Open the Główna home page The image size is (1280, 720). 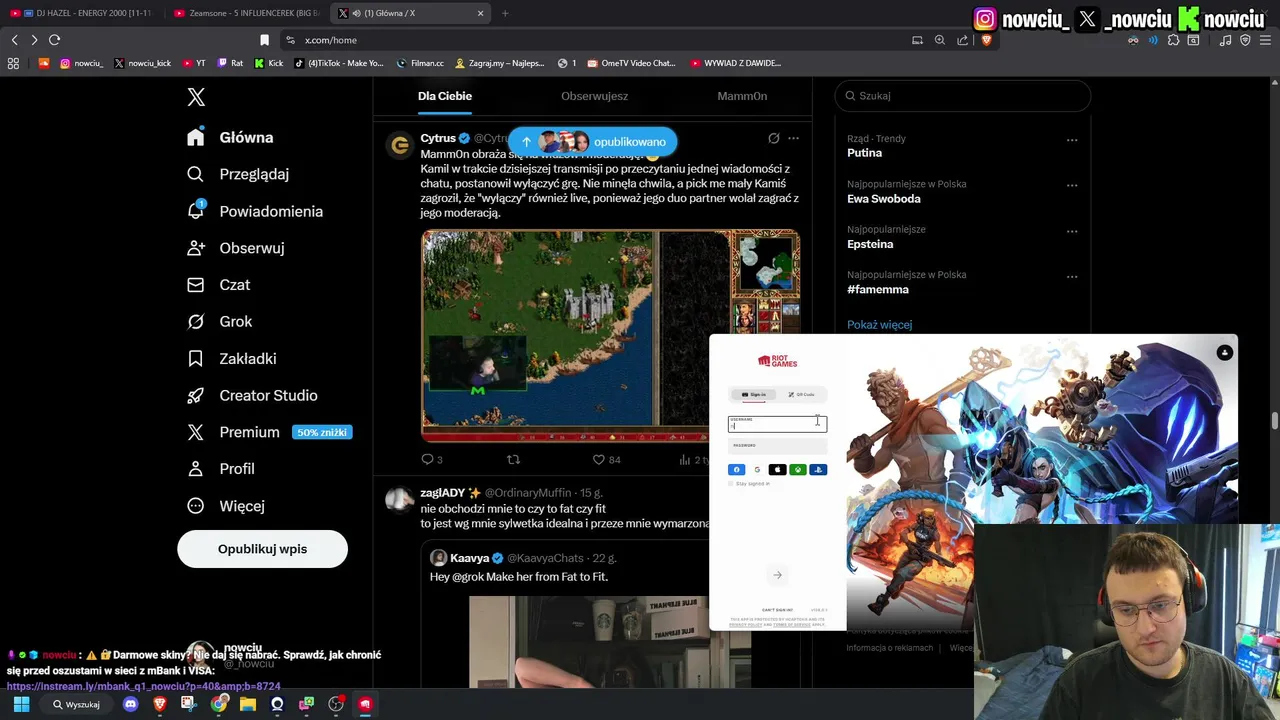(x=230, y=137)
